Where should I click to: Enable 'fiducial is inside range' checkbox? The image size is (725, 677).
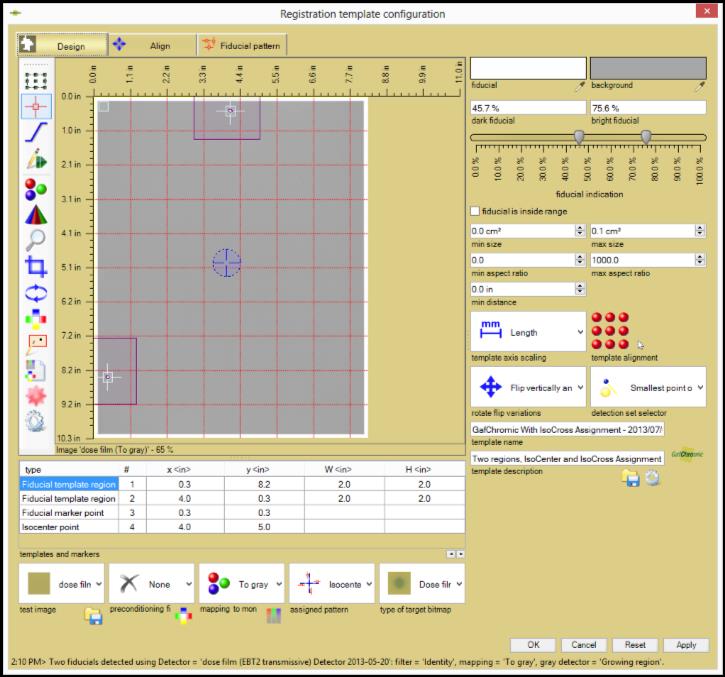pos(475,211)
